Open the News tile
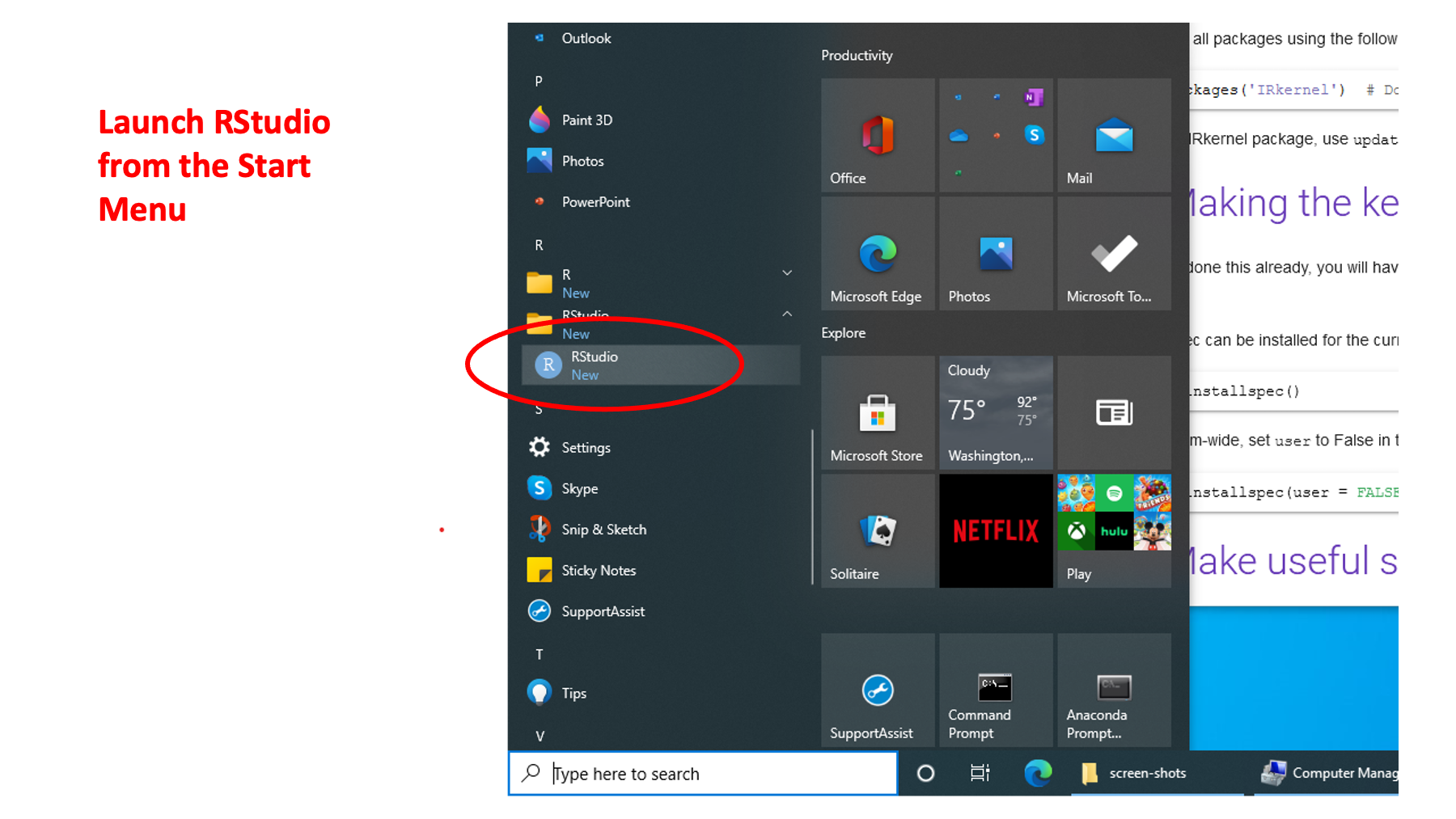The width and height of the screenshot is (1456, 819). [1114, 412]
